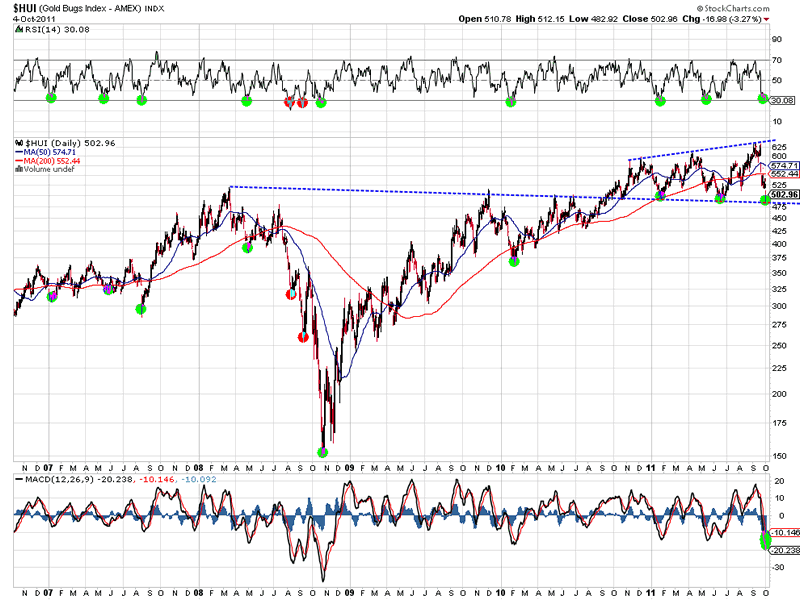Click the Volume undef bar icon
This screenshot has width=800, height=600.
[17, 168]
